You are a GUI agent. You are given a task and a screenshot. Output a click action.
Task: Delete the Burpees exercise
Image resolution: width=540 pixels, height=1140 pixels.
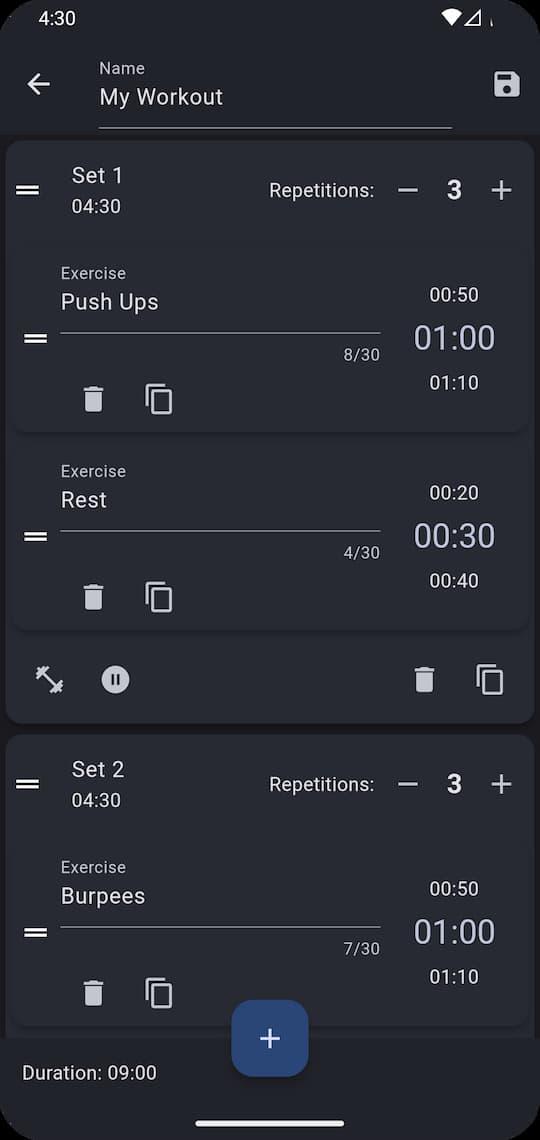coord(94,993)
